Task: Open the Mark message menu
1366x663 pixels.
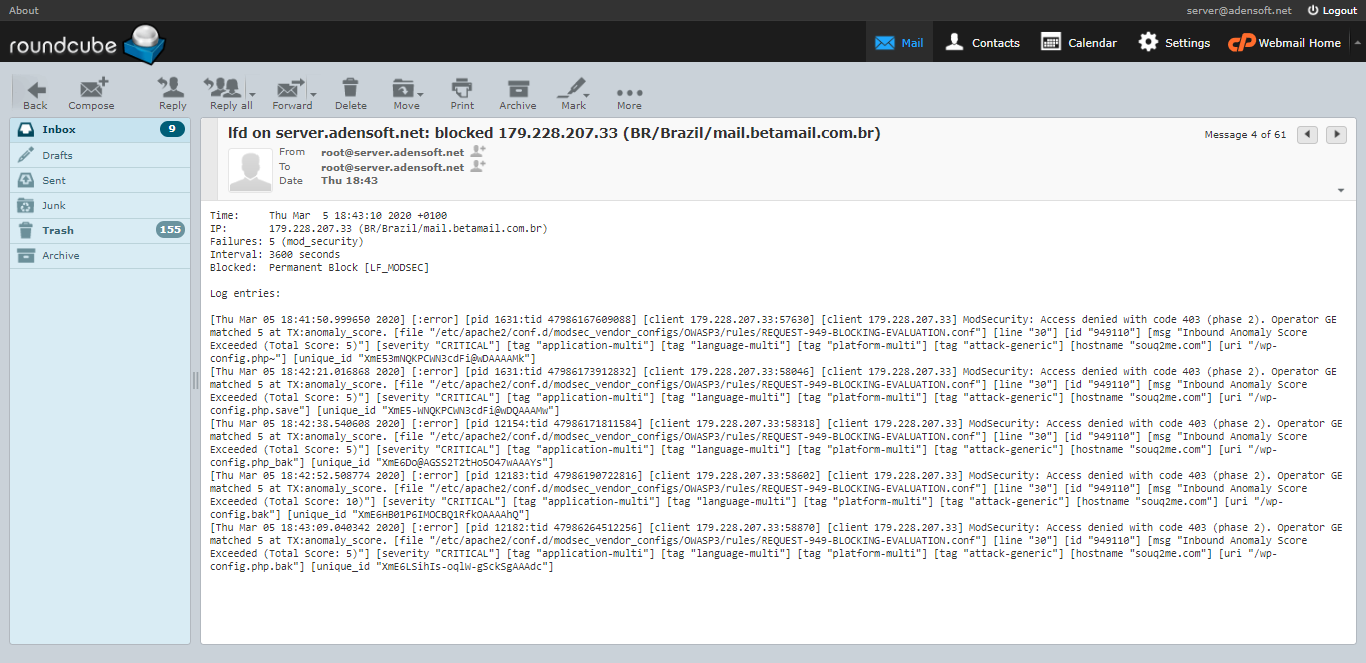Action: pos(574,93)
